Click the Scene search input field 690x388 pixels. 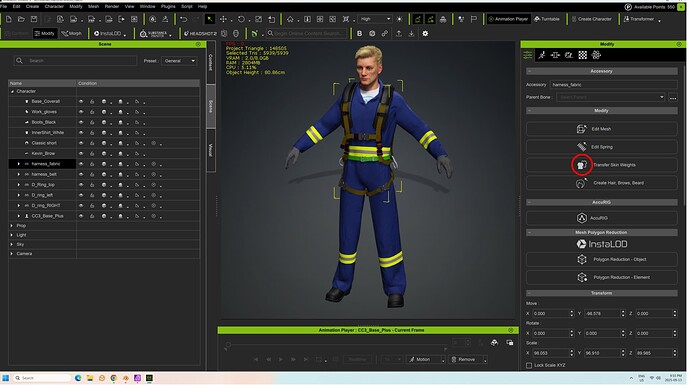click(x=75, y=61)
